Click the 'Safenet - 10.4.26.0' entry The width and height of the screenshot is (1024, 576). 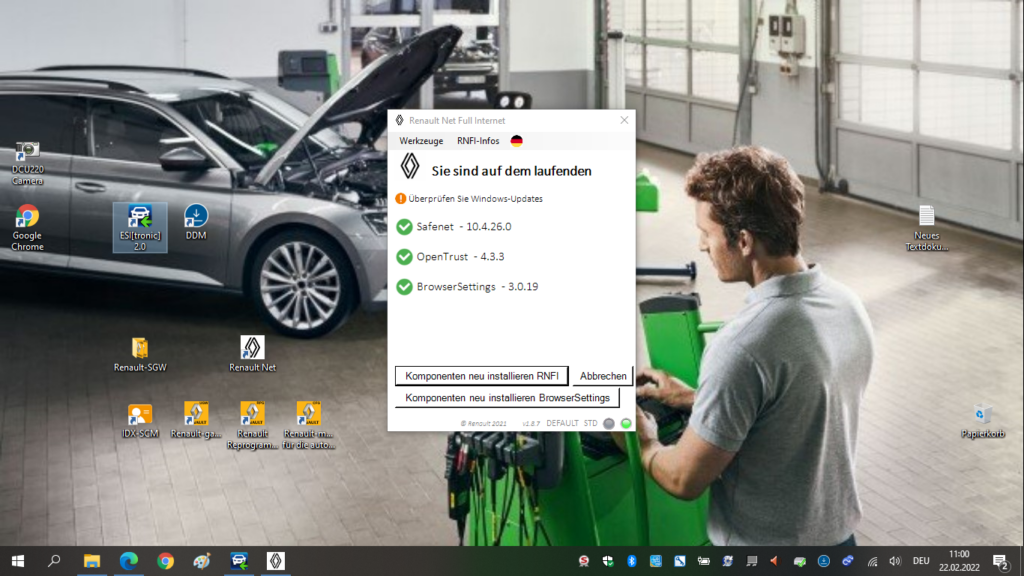pyautogui.click(x=464, y=227)
